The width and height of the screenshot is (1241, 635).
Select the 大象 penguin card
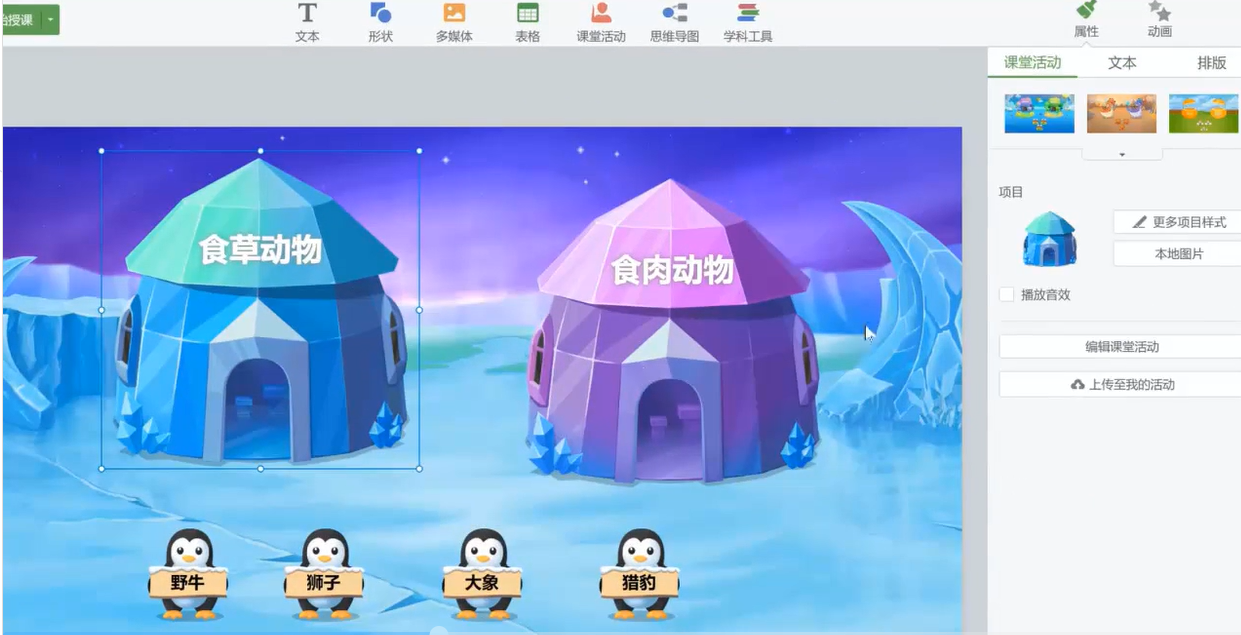pyautogui.click(x=482, y=574)
